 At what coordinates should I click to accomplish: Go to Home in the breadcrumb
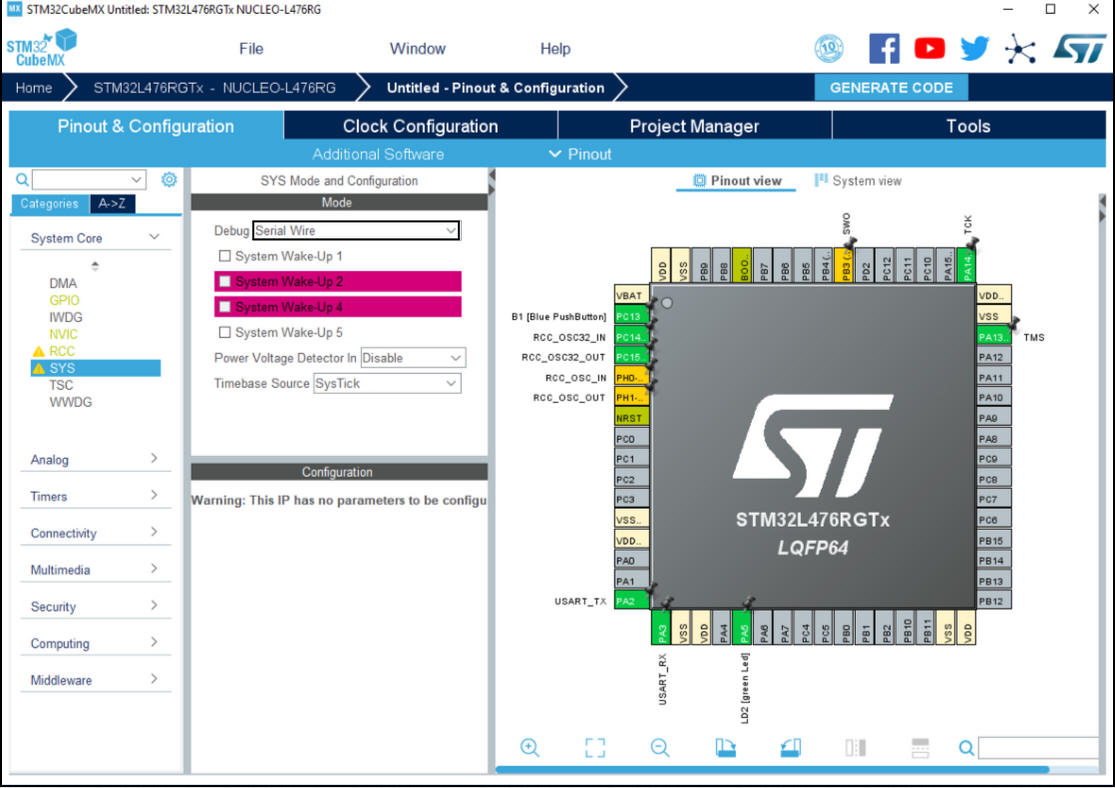point(34,88)
